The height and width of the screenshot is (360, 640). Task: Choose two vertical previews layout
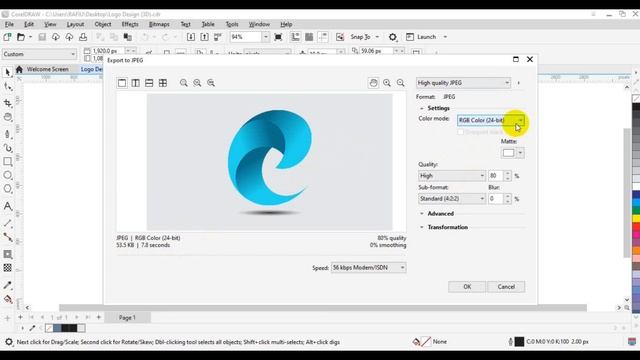click(136, 83)
